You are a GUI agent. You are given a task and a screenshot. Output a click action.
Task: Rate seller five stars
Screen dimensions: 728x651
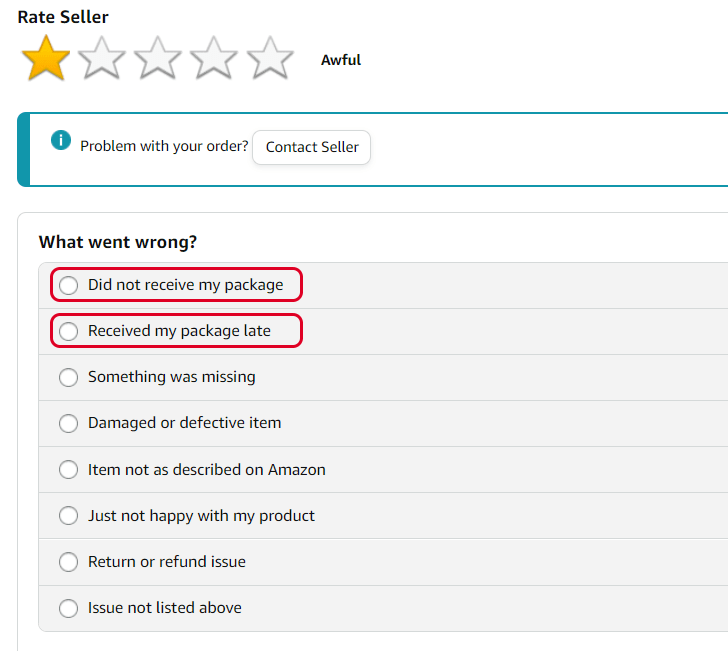point(270,59)
